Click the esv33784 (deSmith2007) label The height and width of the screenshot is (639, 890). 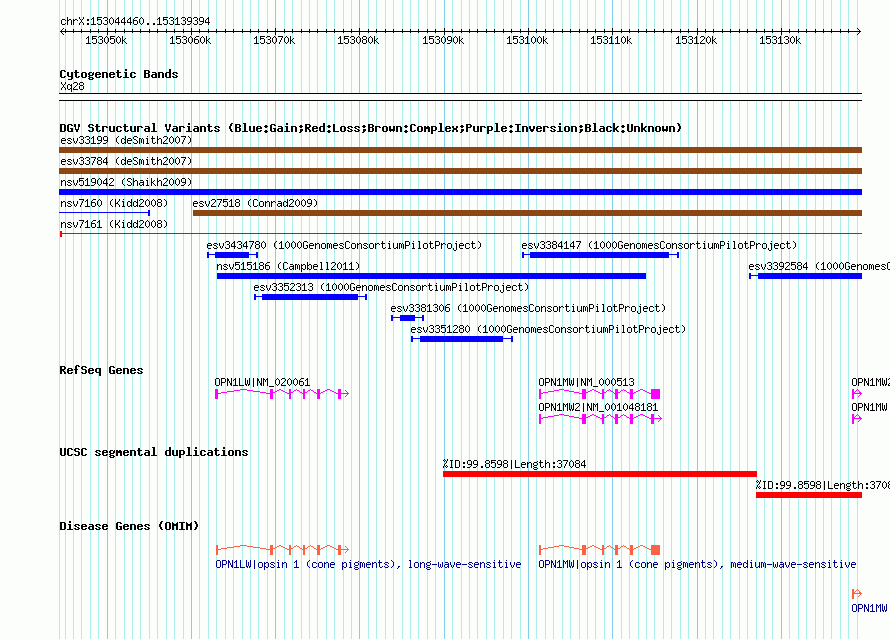pos(126,161)
